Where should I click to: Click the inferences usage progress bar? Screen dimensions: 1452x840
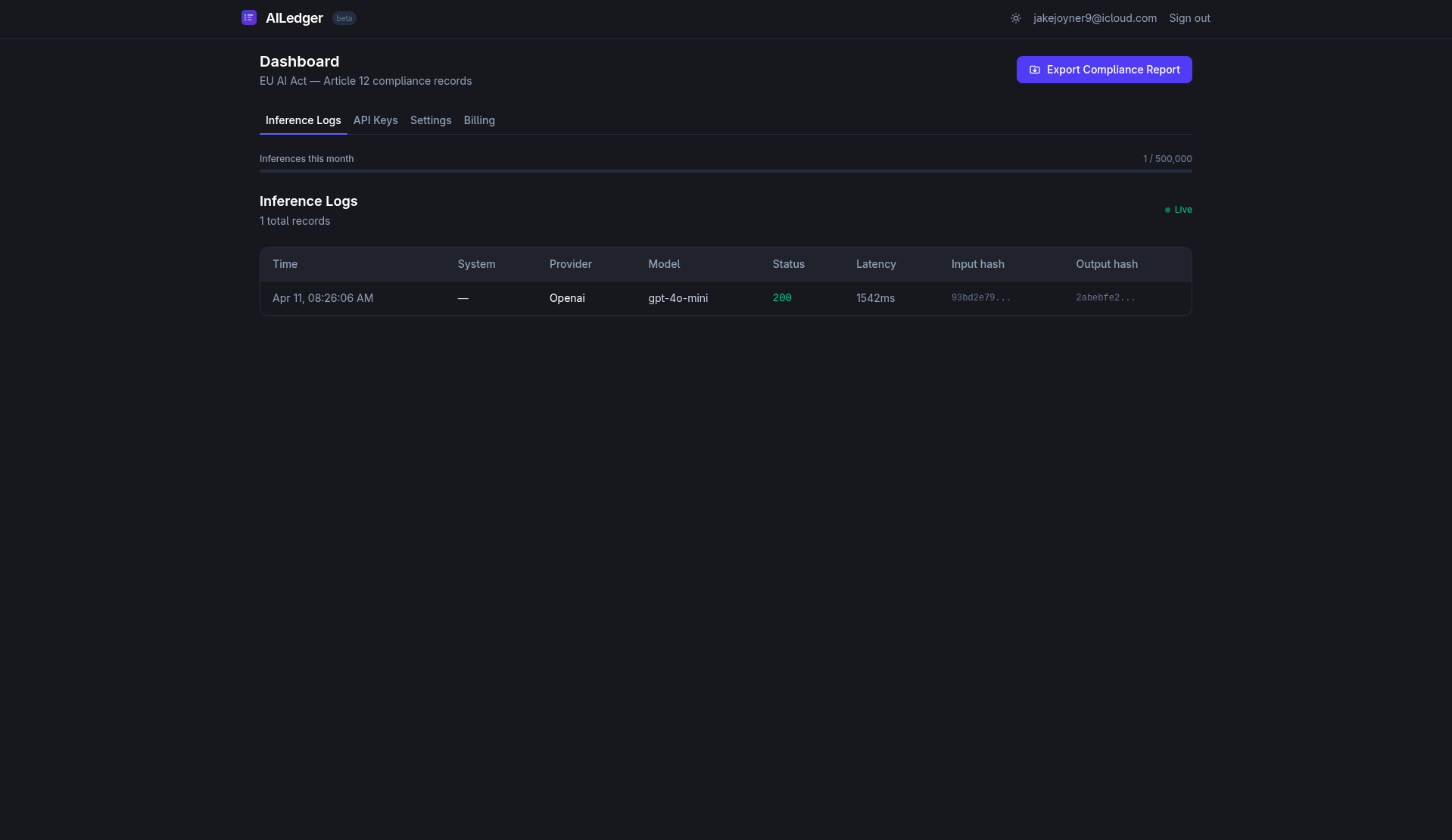[x=725, y=171]
